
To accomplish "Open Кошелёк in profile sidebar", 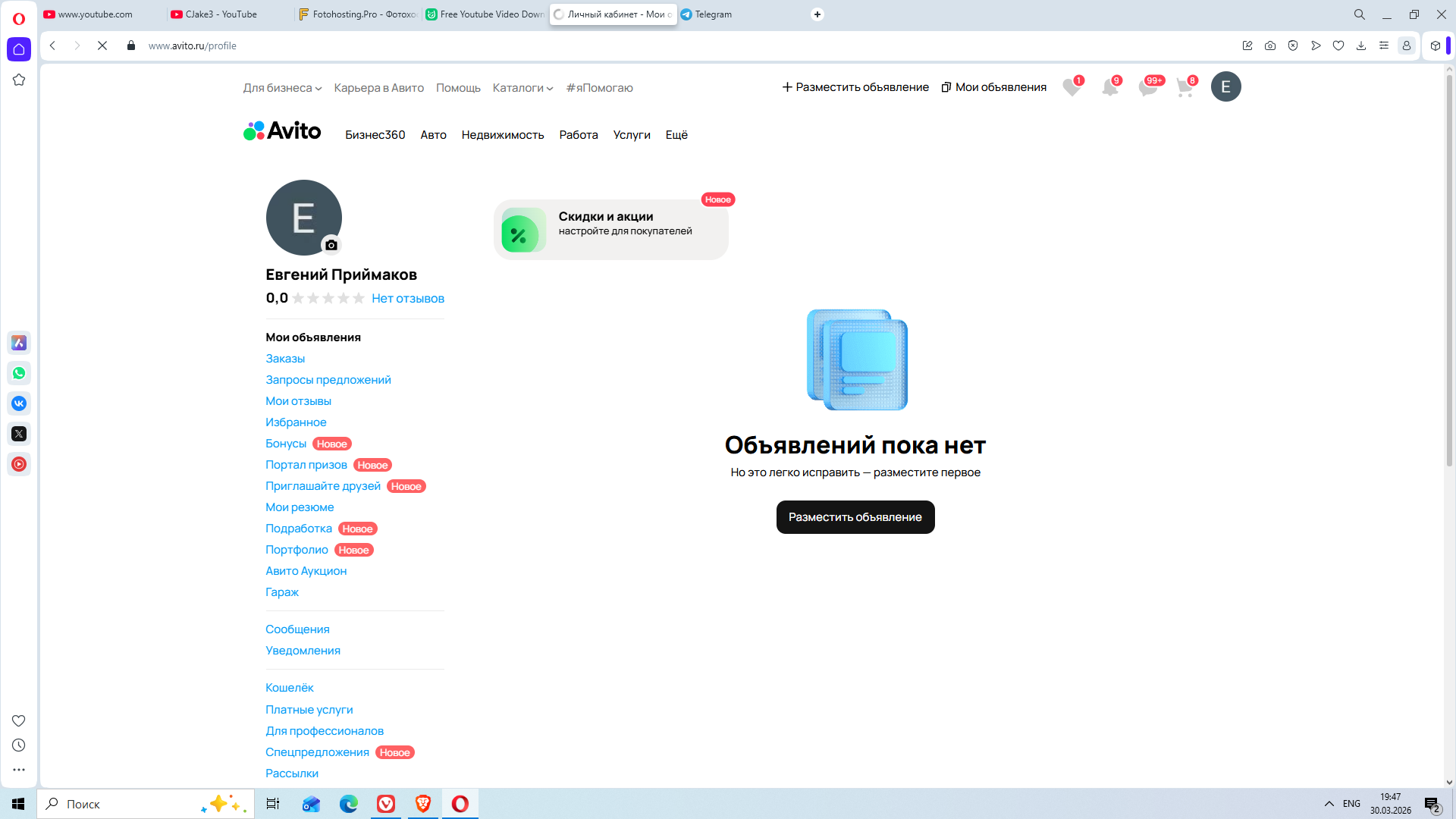I will [289, 688].
